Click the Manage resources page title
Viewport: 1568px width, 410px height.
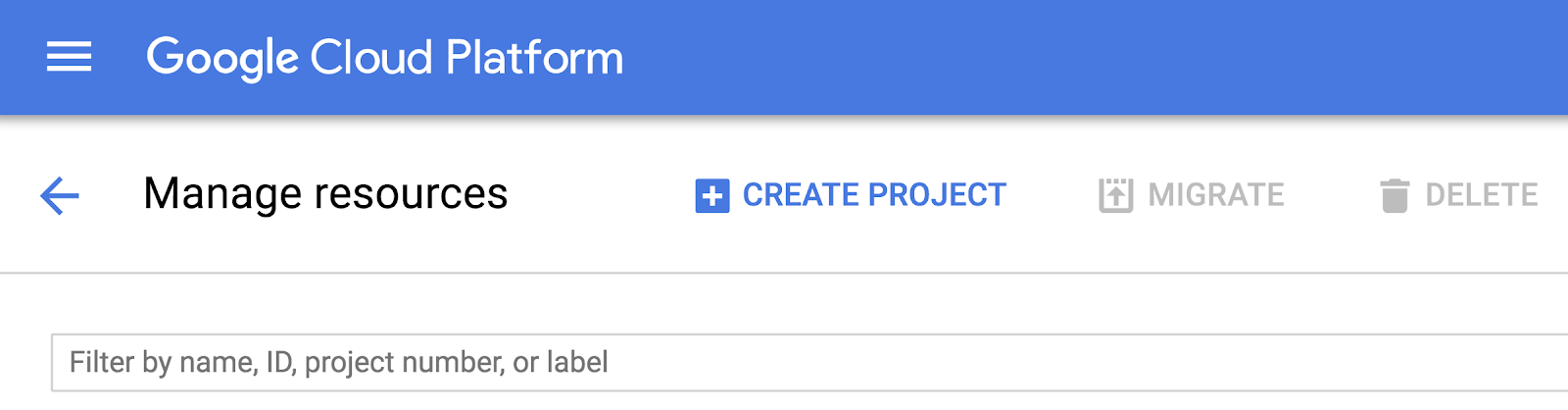325,193
